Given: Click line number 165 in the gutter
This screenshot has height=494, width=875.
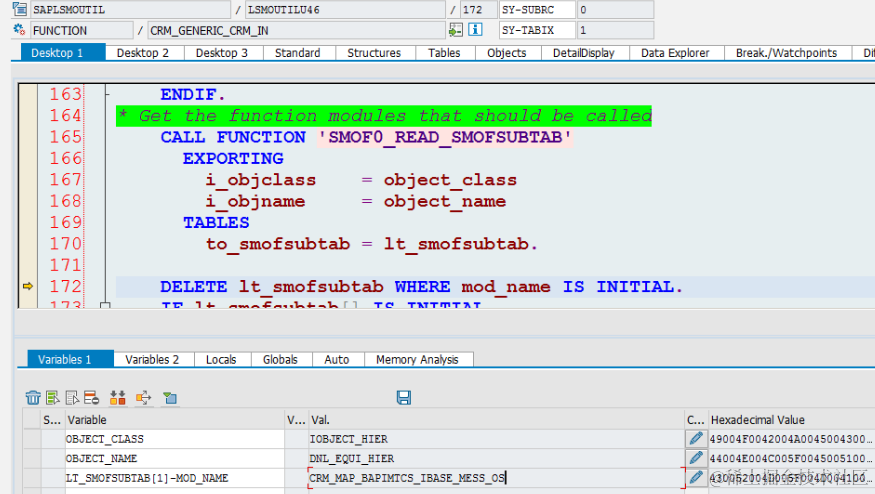Looking at the screenshot, I should point(65,137).
